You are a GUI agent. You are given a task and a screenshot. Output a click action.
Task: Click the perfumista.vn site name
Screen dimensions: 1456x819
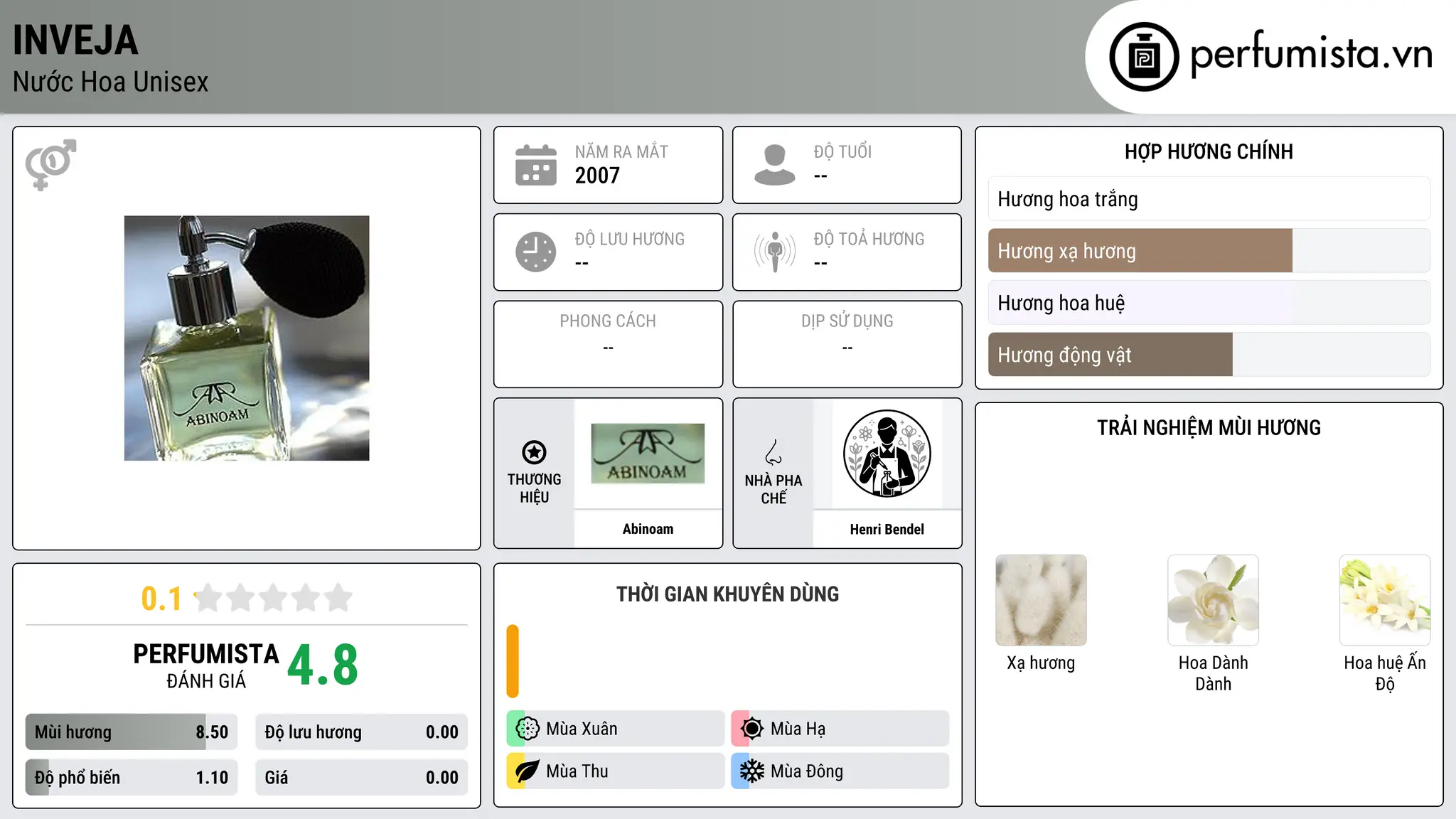pos(1312,54)
